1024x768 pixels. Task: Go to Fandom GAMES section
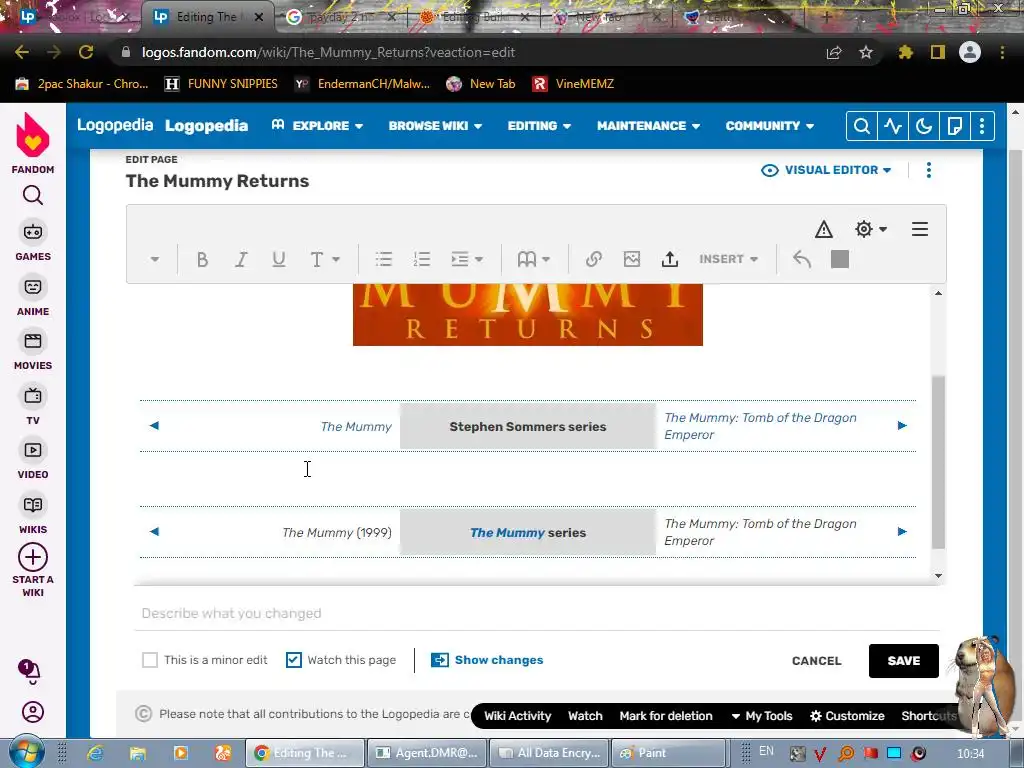point(33,241)
